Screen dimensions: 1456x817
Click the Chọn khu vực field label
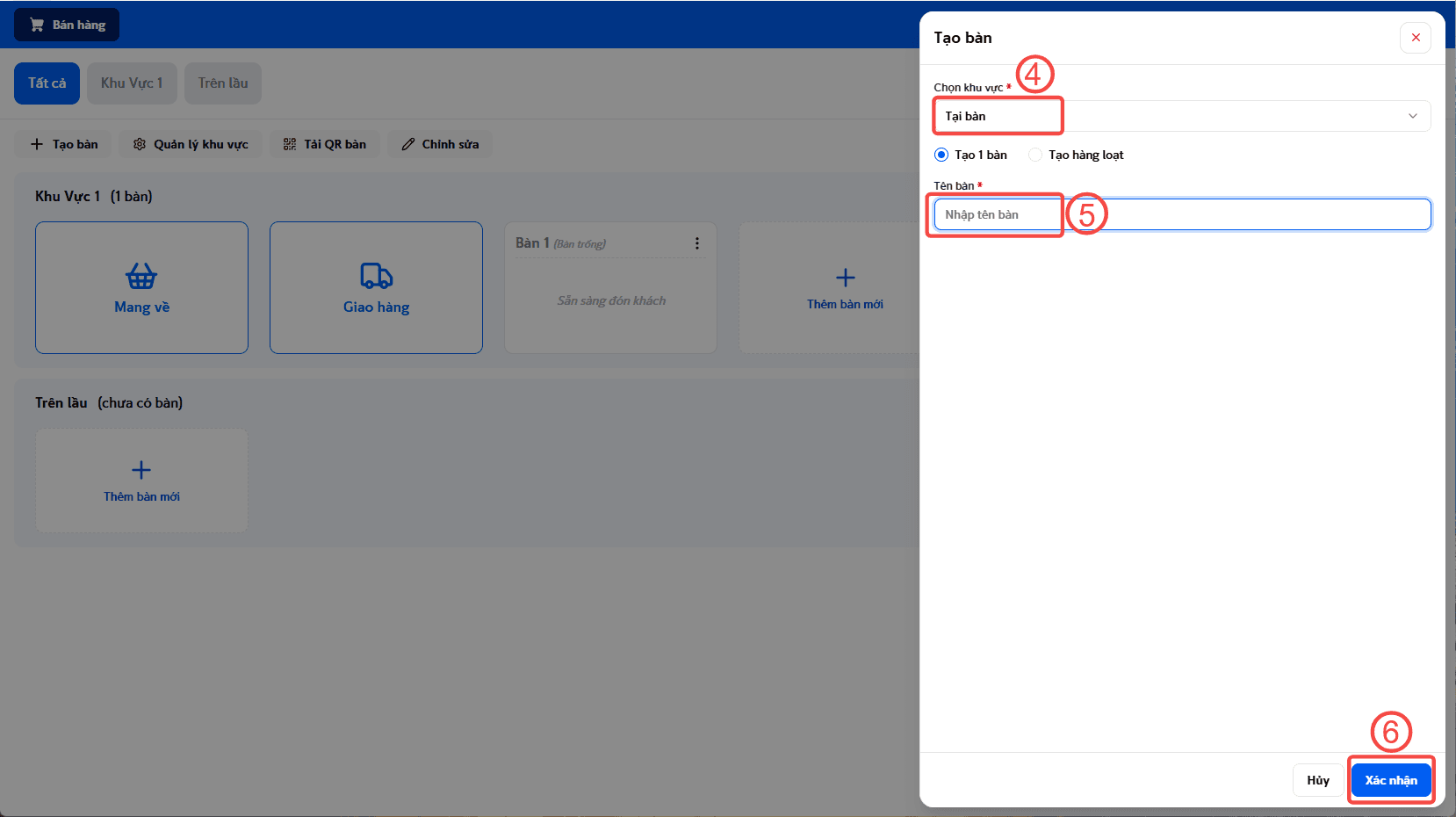tap(968, 87)
